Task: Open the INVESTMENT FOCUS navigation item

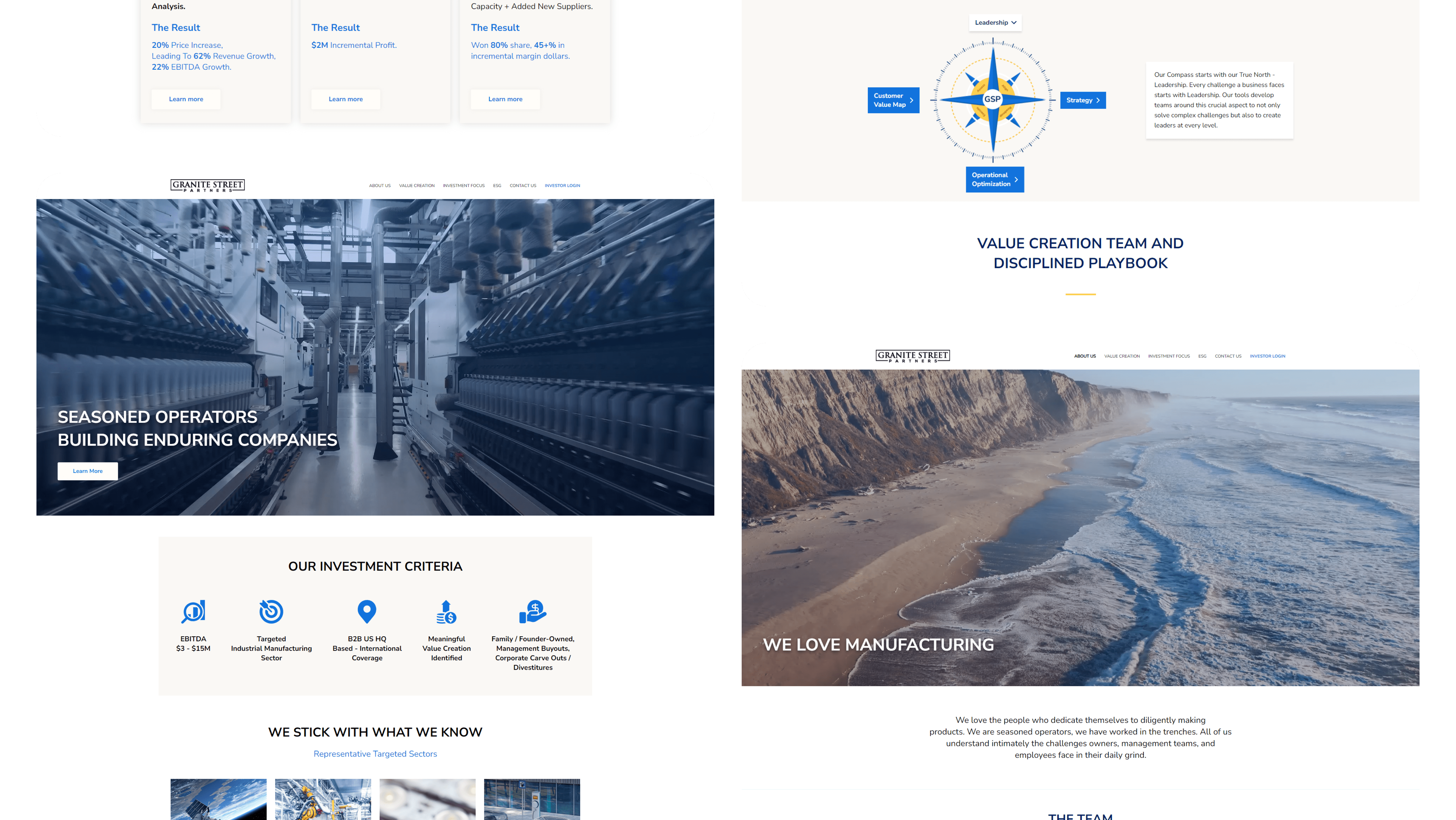Action: coord(463,185)
